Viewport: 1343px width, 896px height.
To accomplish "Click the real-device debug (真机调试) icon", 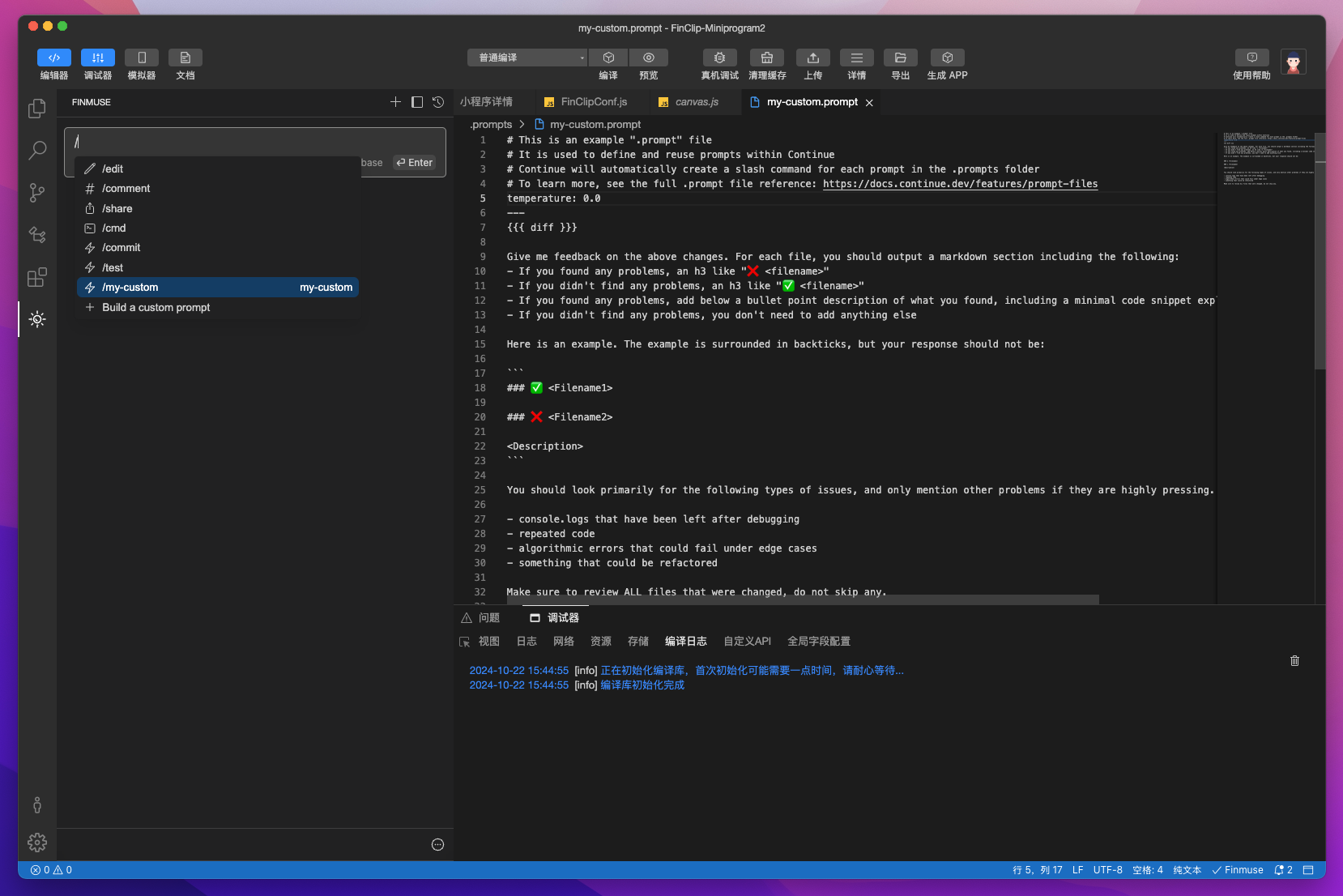I will coord(719,58).
